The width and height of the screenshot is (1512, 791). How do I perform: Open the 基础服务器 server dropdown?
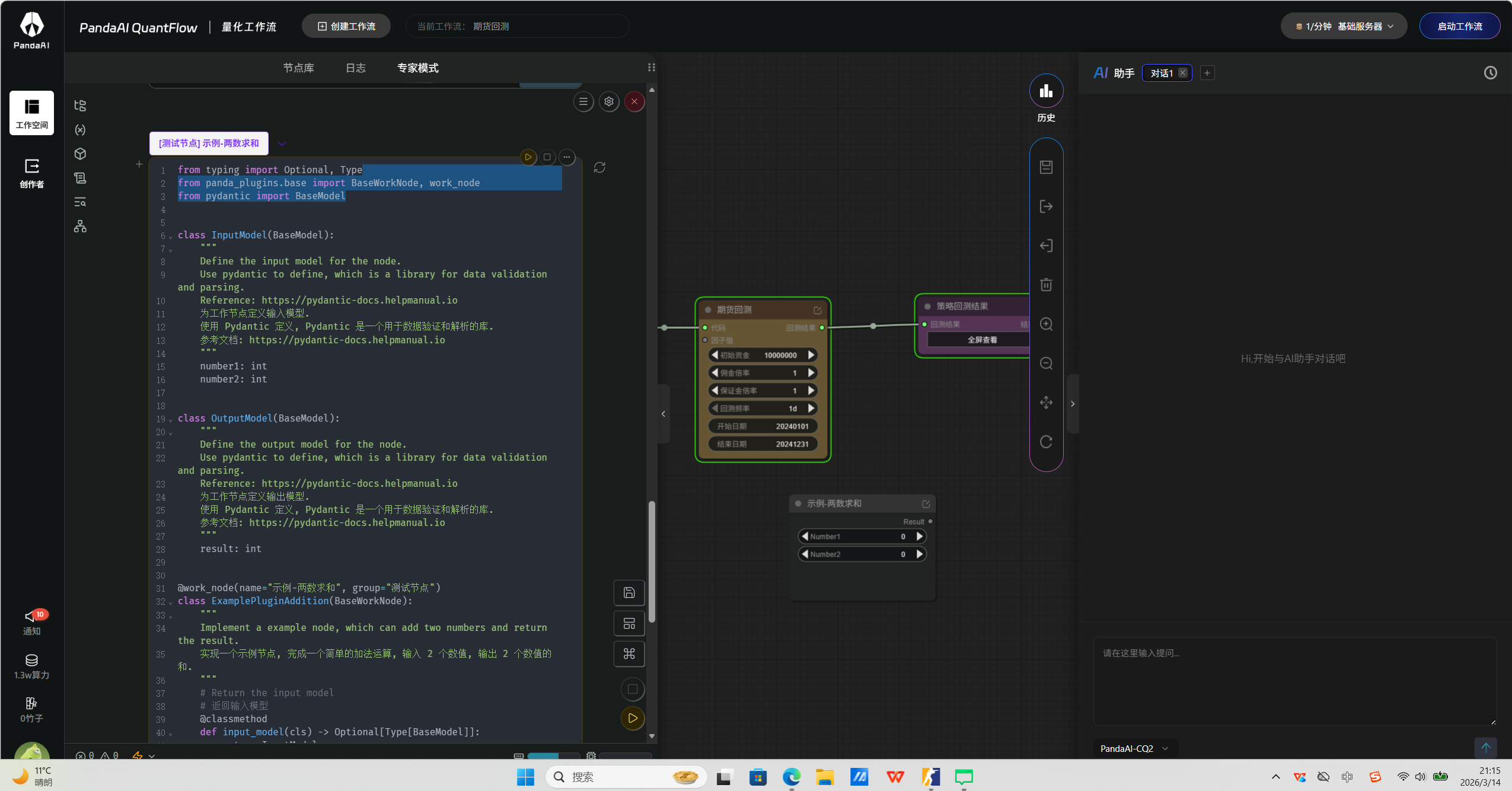click(x=1344, y=26)
